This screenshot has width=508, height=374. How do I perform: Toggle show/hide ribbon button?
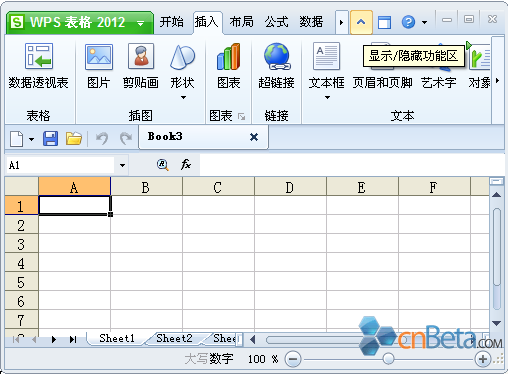(x=361, y=22)
